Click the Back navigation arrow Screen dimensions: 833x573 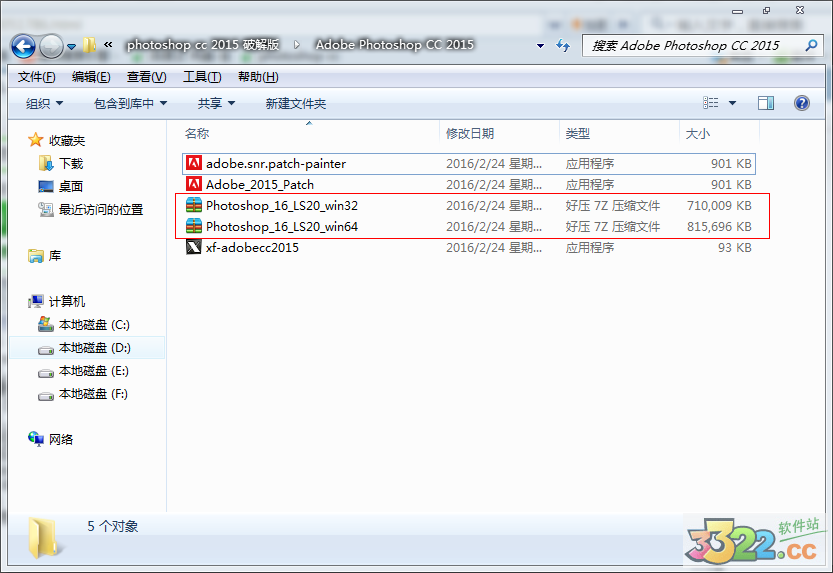[23, 46]
